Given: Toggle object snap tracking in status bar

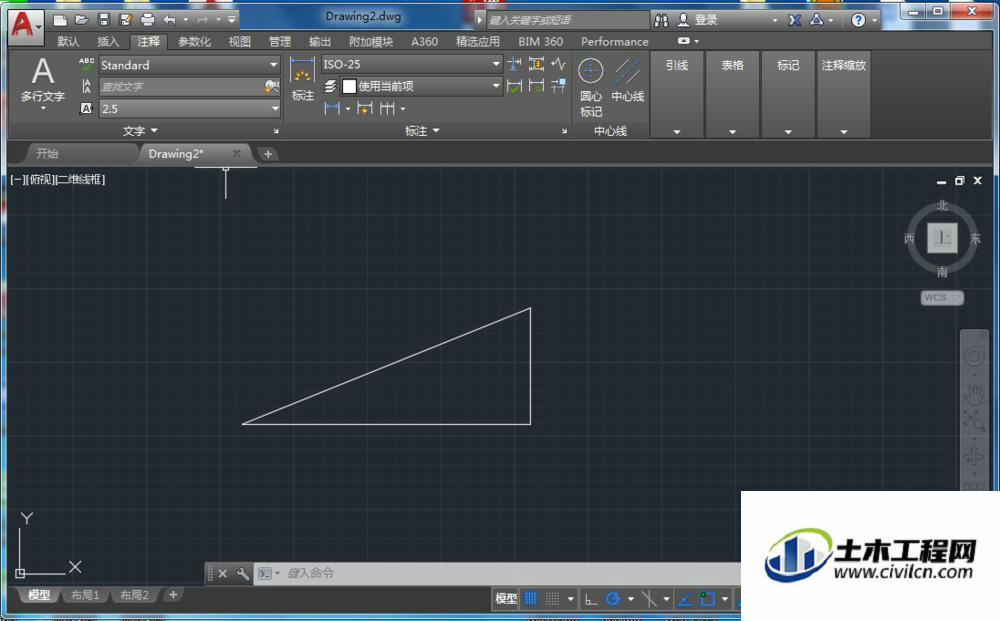Looking at the screenshot, I should click(x=685, y=599).
